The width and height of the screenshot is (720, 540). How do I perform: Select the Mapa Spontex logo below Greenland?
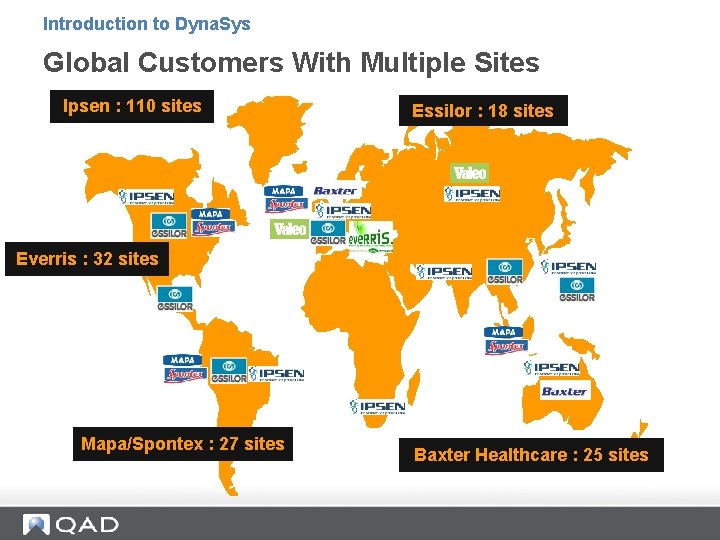pos(286,199)
